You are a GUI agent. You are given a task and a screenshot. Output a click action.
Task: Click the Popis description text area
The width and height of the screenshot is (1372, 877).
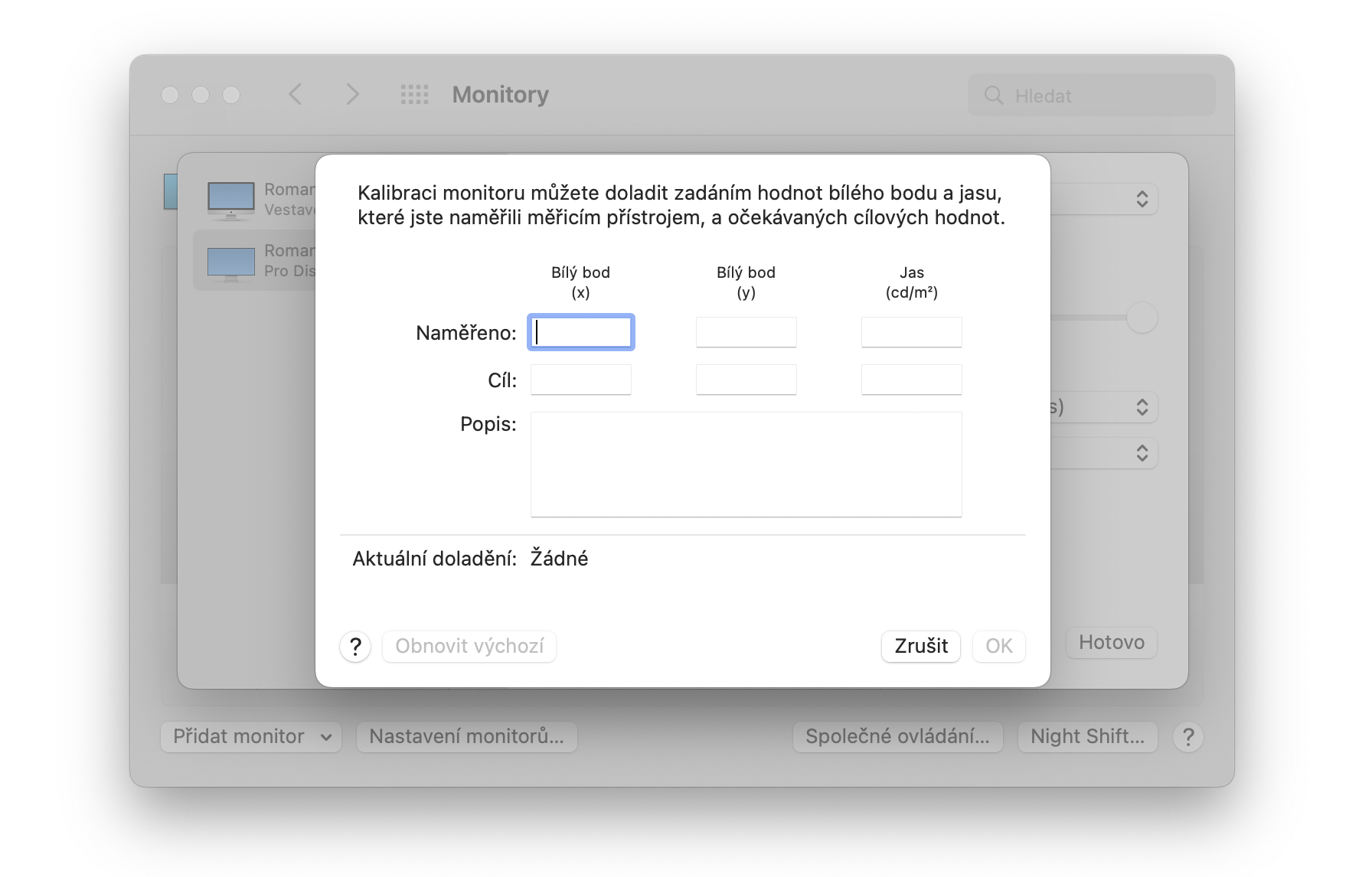coord(746,465)
